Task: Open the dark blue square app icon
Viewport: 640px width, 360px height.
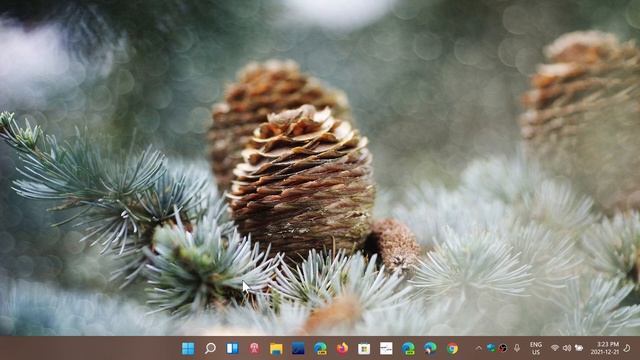Action: (x=298, y=348)
